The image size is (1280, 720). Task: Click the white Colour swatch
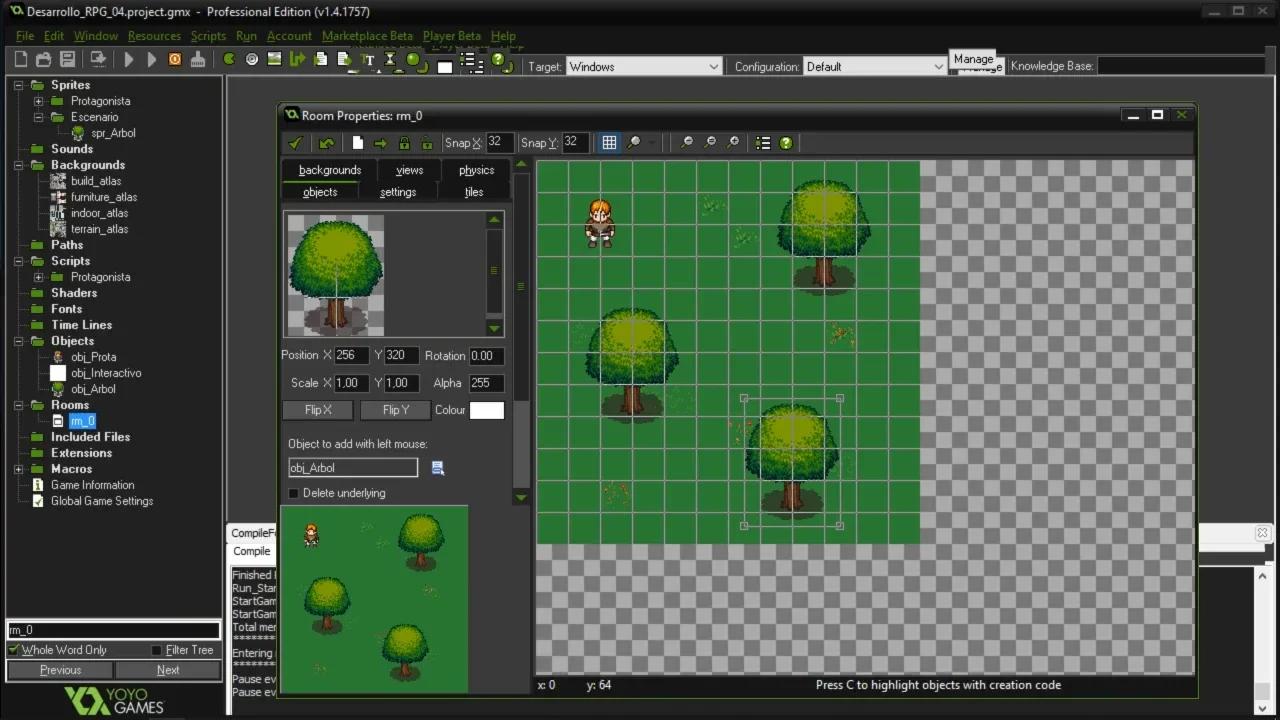(487, 410)
